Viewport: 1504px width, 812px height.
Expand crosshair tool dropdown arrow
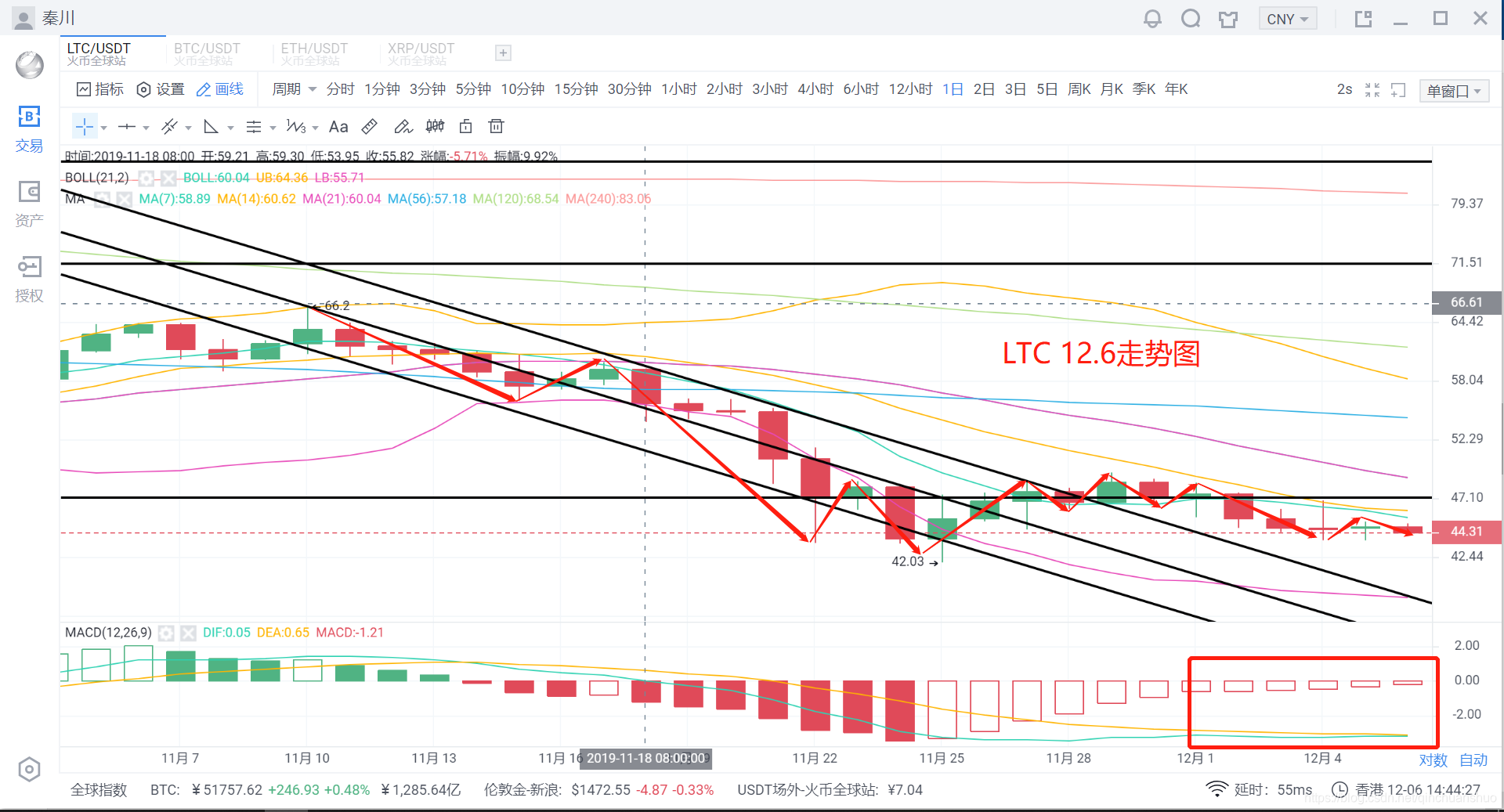(x=103, y=128)
